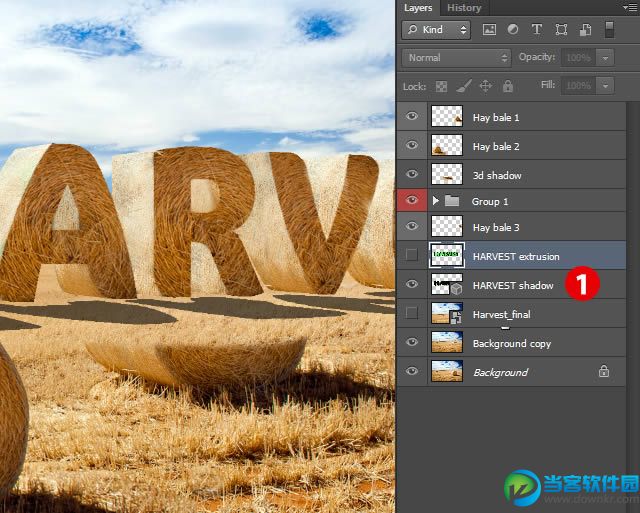640x513 pixels.
Task: Filter layers by pixel layer icon
Action: 489,29
